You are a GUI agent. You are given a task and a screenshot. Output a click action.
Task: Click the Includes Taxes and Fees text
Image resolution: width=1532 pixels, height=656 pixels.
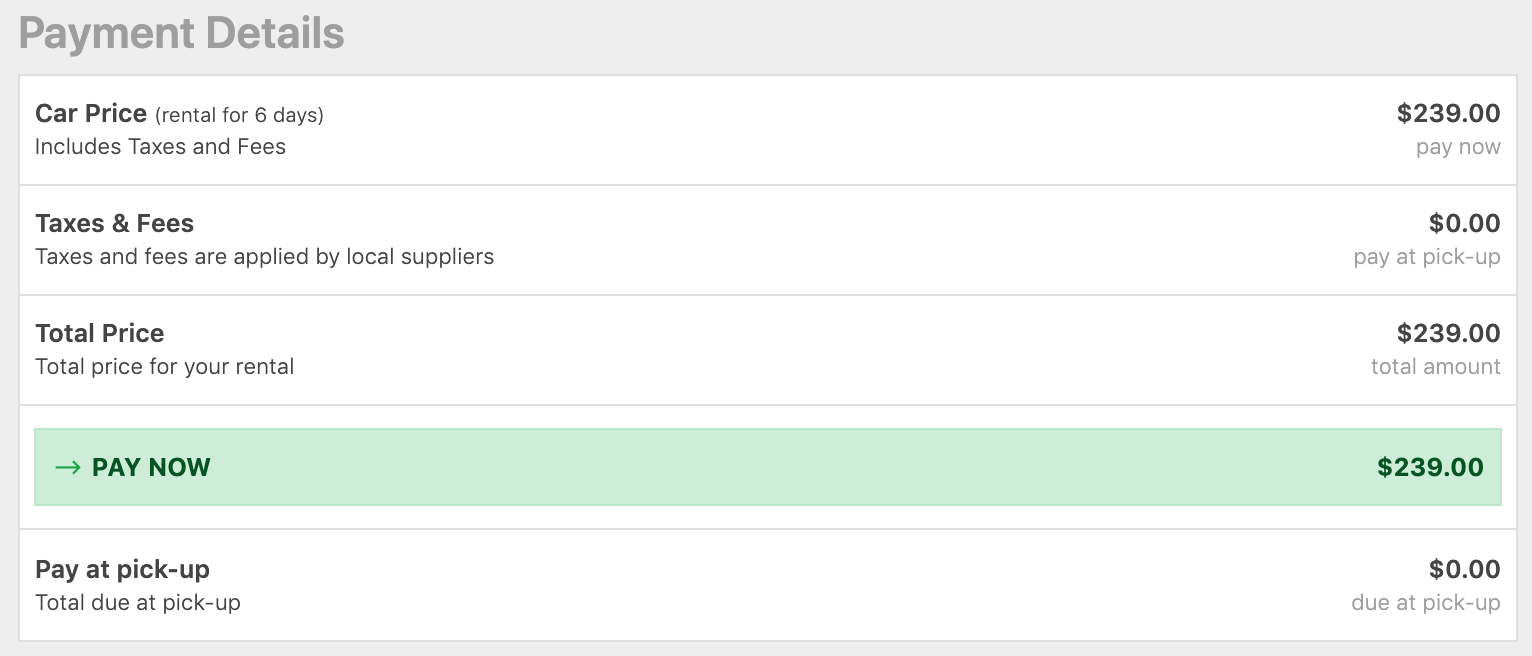click(x=160, y=147)
